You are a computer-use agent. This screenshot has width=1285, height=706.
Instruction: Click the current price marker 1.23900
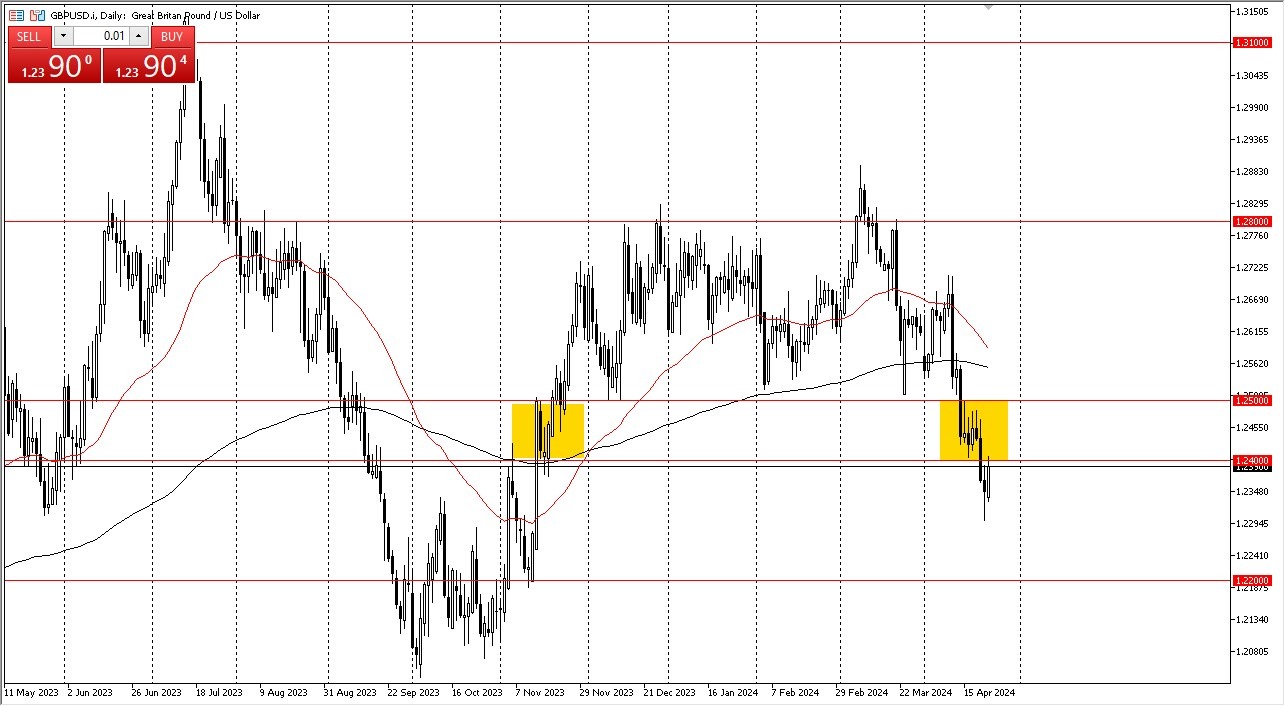pyautogui.click(x=1253, y=470)
